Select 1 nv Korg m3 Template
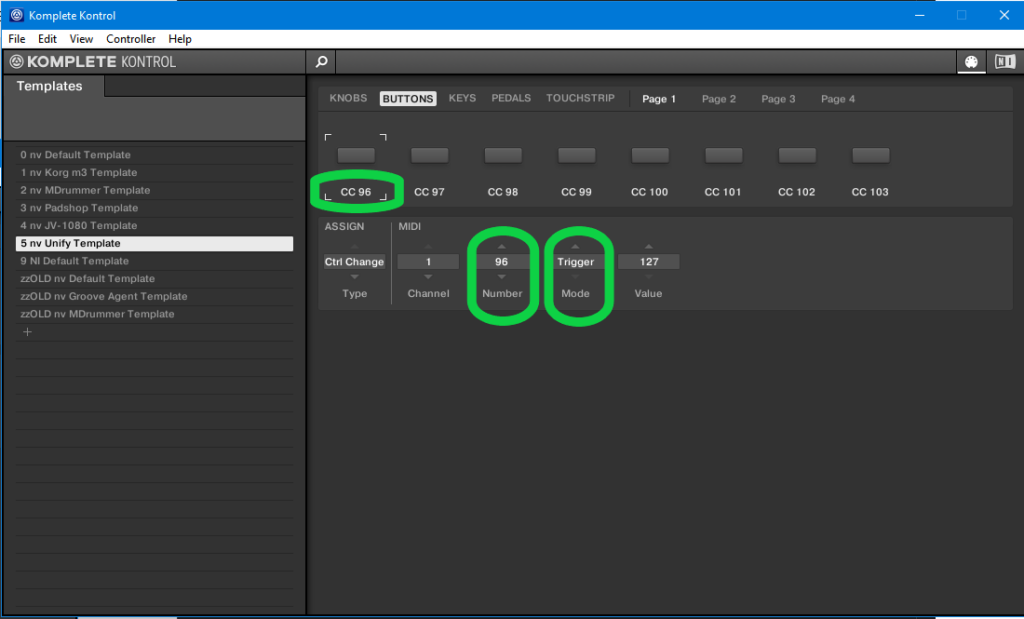Viewport: 1024px width, 619px height. [x=154, y=172]
